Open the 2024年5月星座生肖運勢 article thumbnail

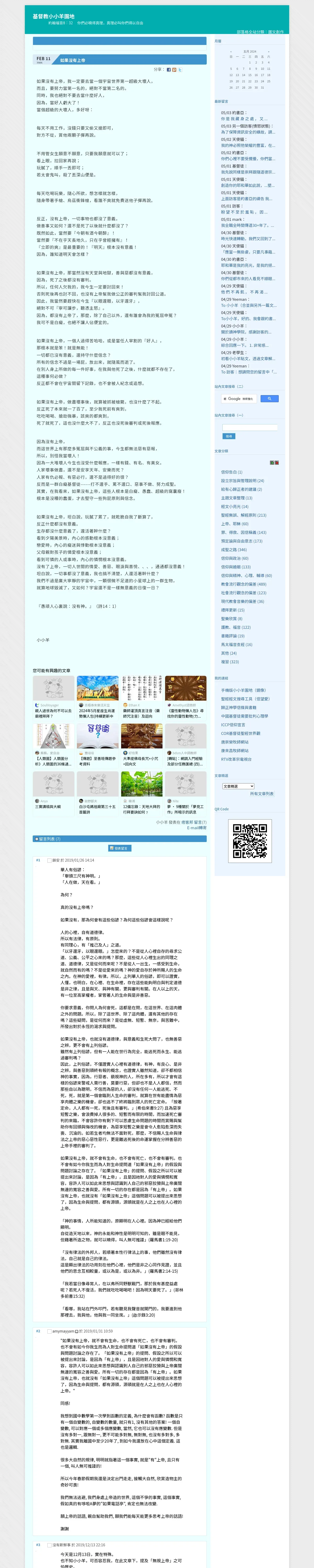pyautogui.click(x=98, y=688)
